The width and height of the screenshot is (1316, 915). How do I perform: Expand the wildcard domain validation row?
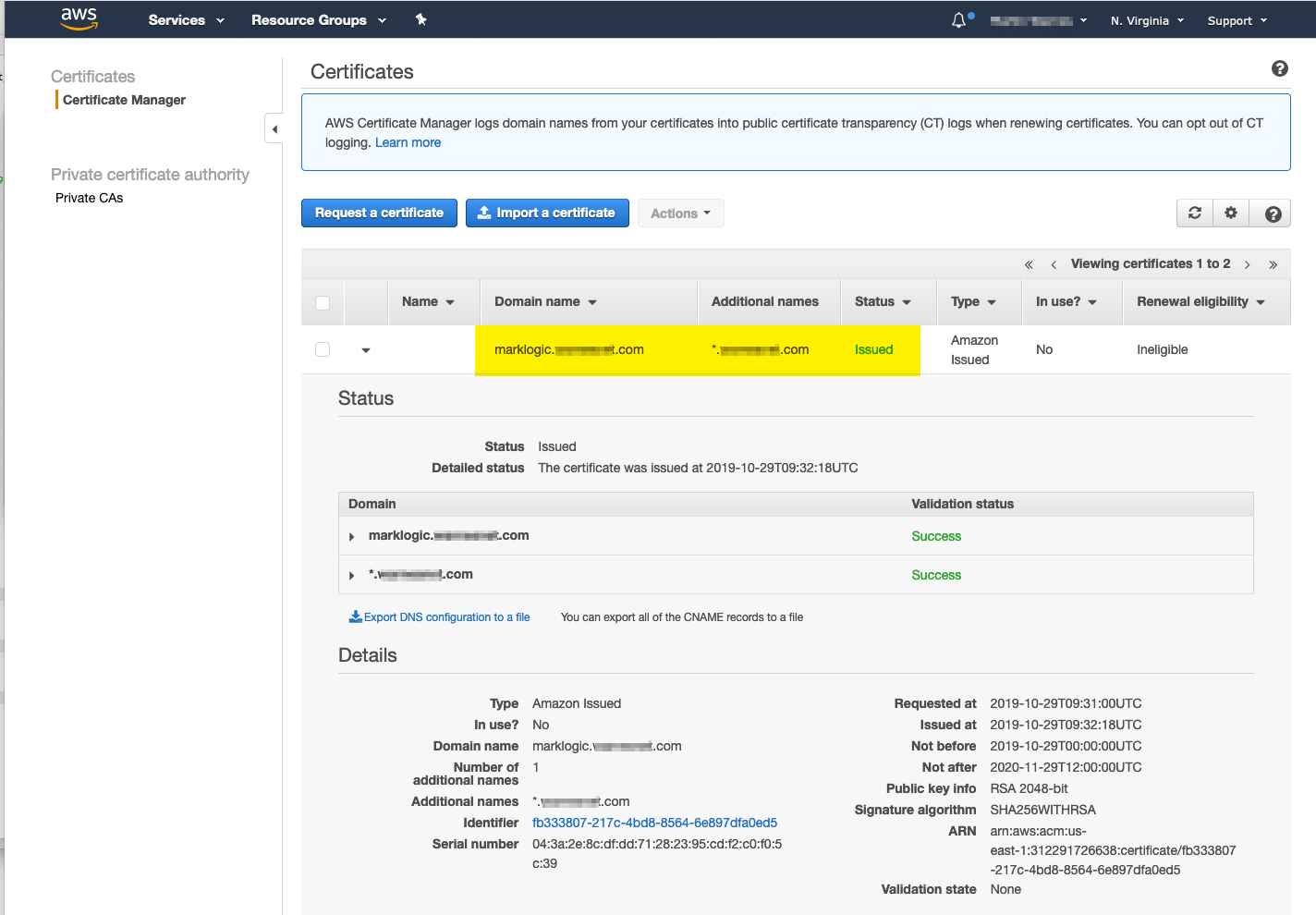(352, 575)
